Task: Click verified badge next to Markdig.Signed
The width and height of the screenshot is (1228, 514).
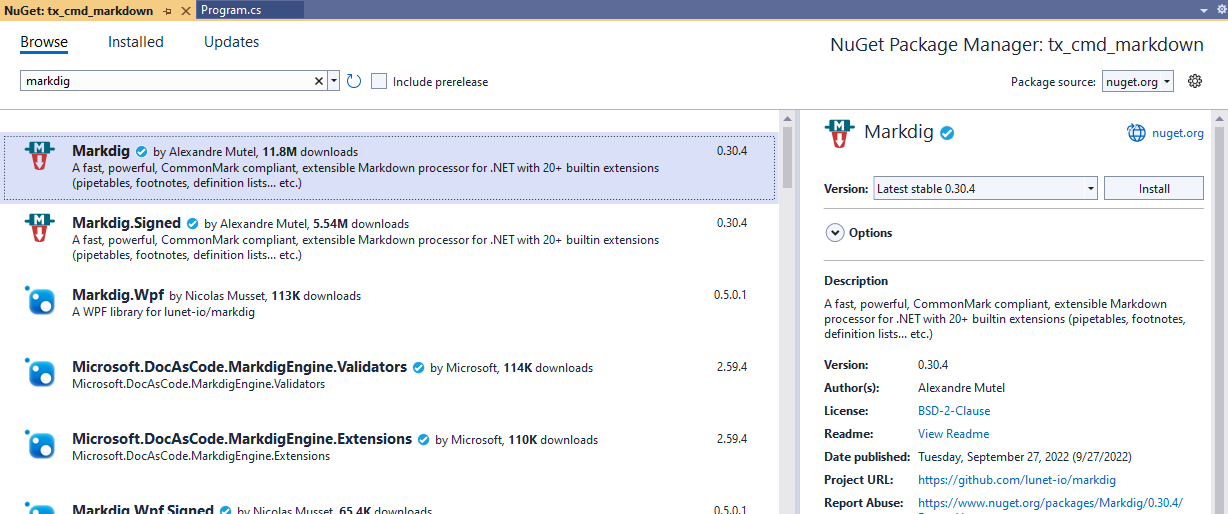Action: 192,224
